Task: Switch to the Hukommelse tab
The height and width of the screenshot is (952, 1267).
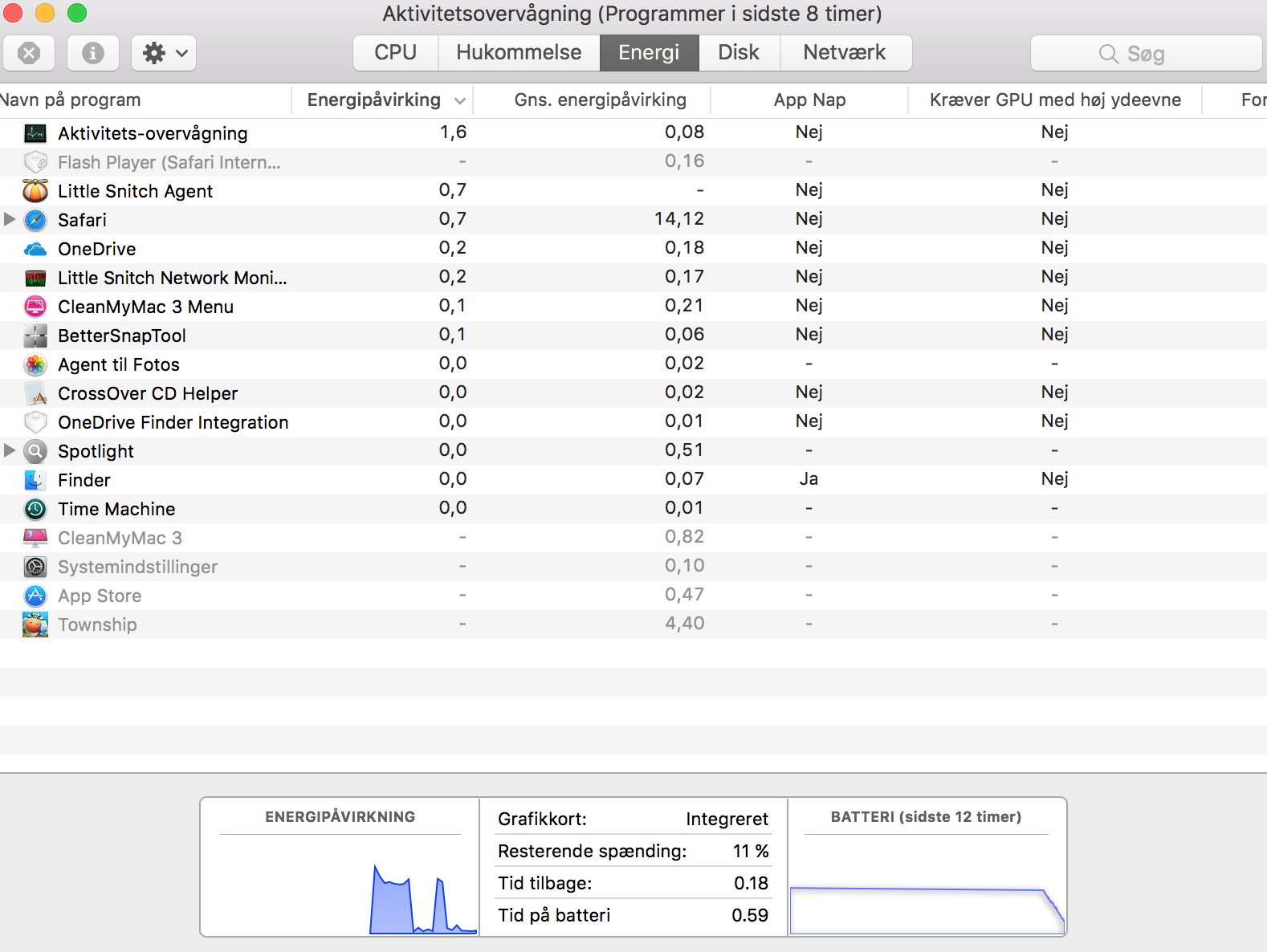Action: click(x=519, y=53)
